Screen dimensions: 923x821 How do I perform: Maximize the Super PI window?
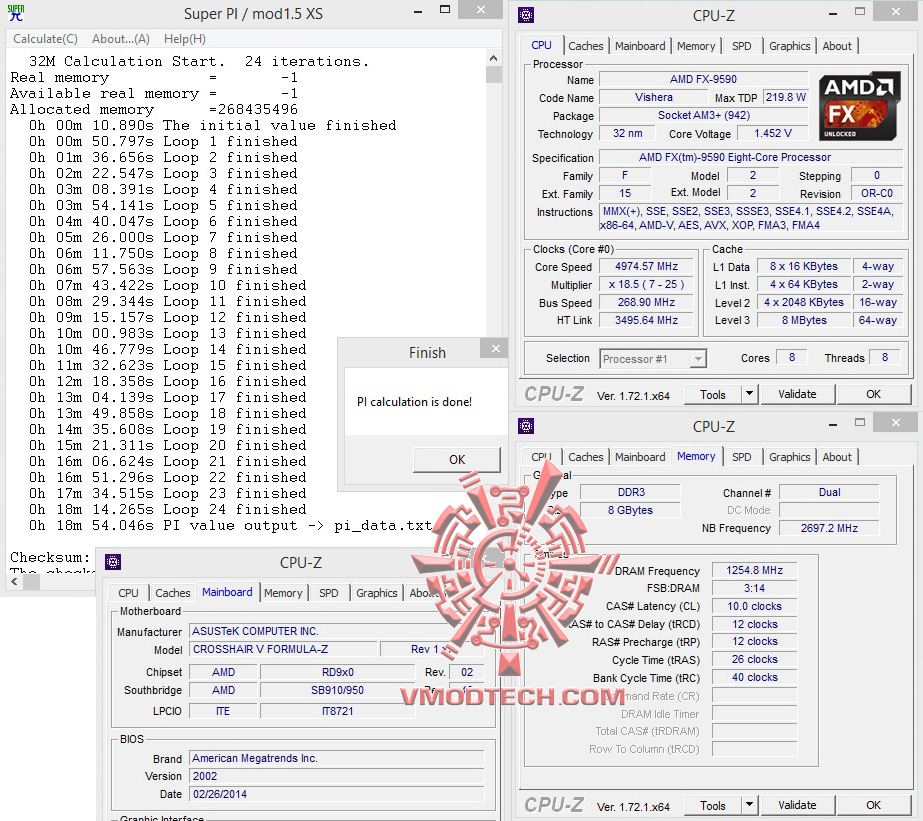coord(445,10)
